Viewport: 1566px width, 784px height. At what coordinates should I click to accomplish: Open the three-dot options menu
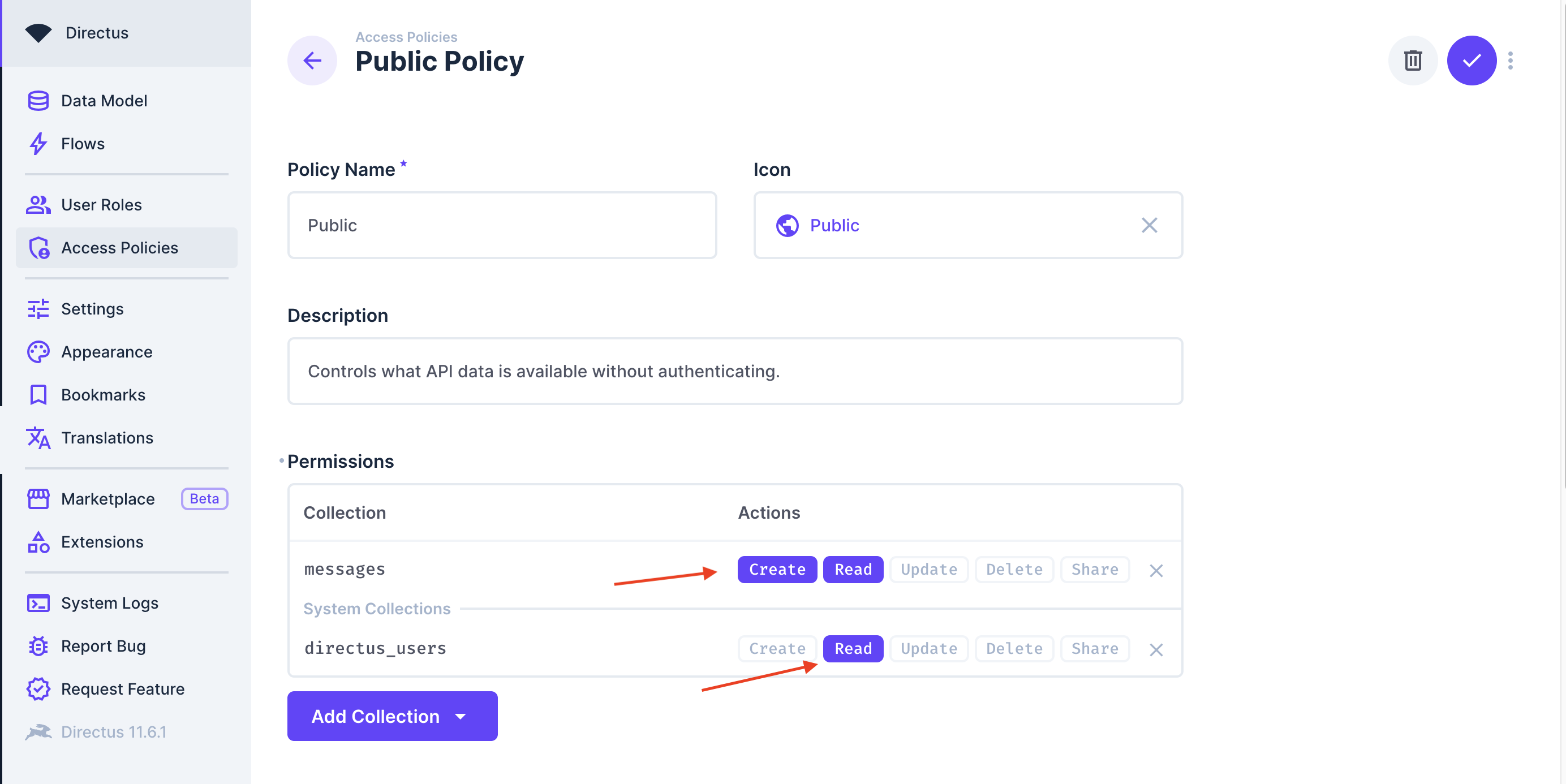click(1511, 60)
